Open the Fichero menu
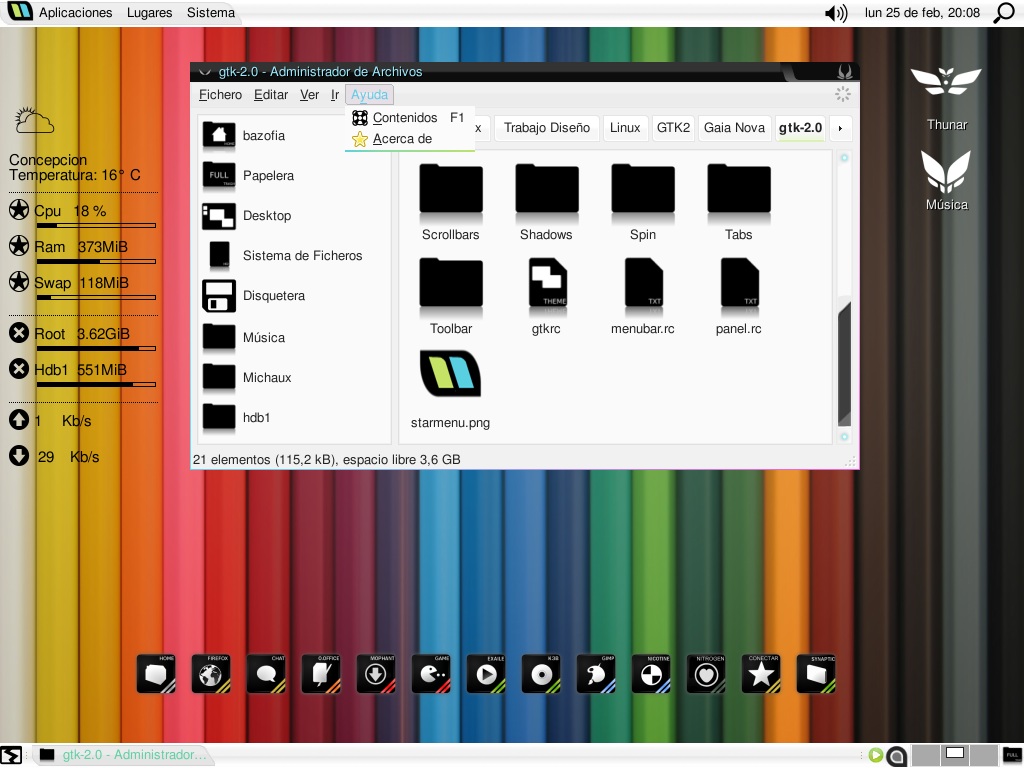The width and height of the screenshot is (1024, 768). (220, 95)
